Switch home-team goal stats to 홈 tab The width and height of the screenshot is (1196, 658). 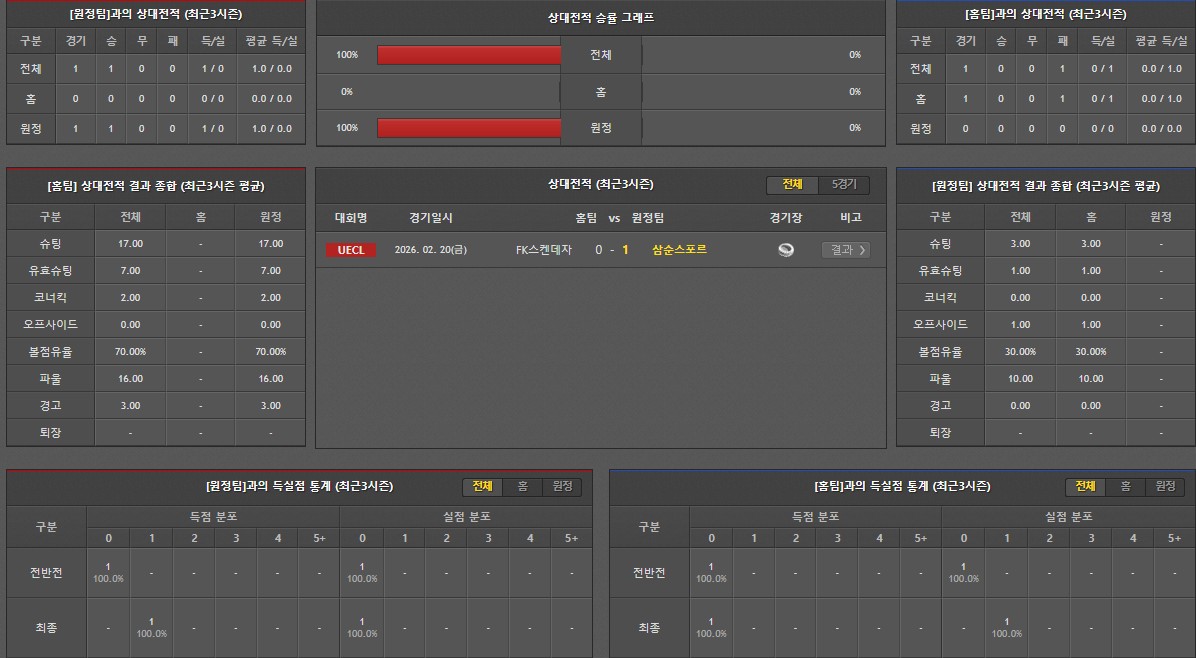1125,487
